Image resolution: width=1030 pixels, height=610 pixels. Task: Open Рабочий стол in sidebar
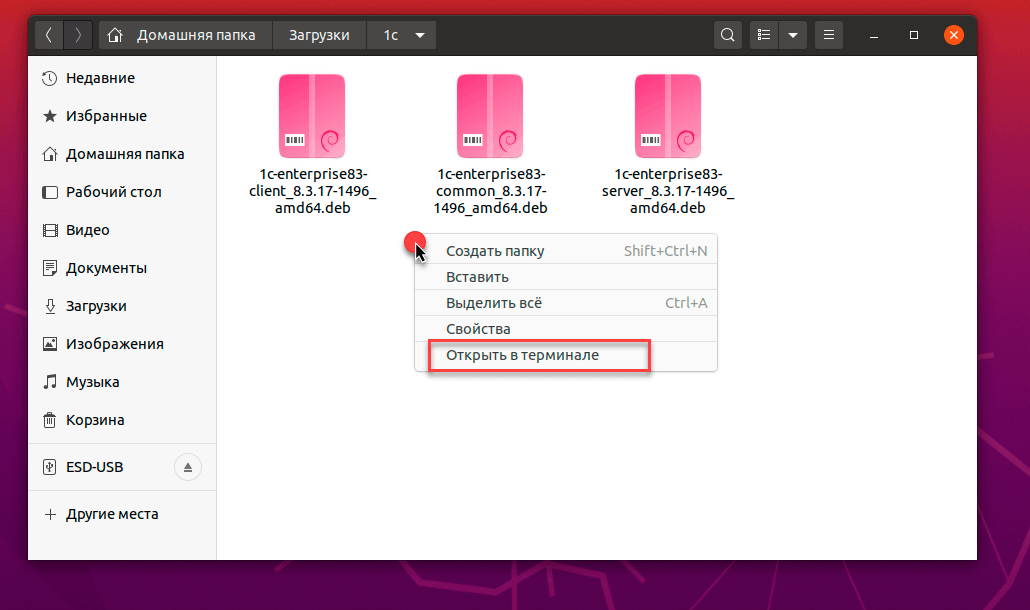(x=114, y=192)
